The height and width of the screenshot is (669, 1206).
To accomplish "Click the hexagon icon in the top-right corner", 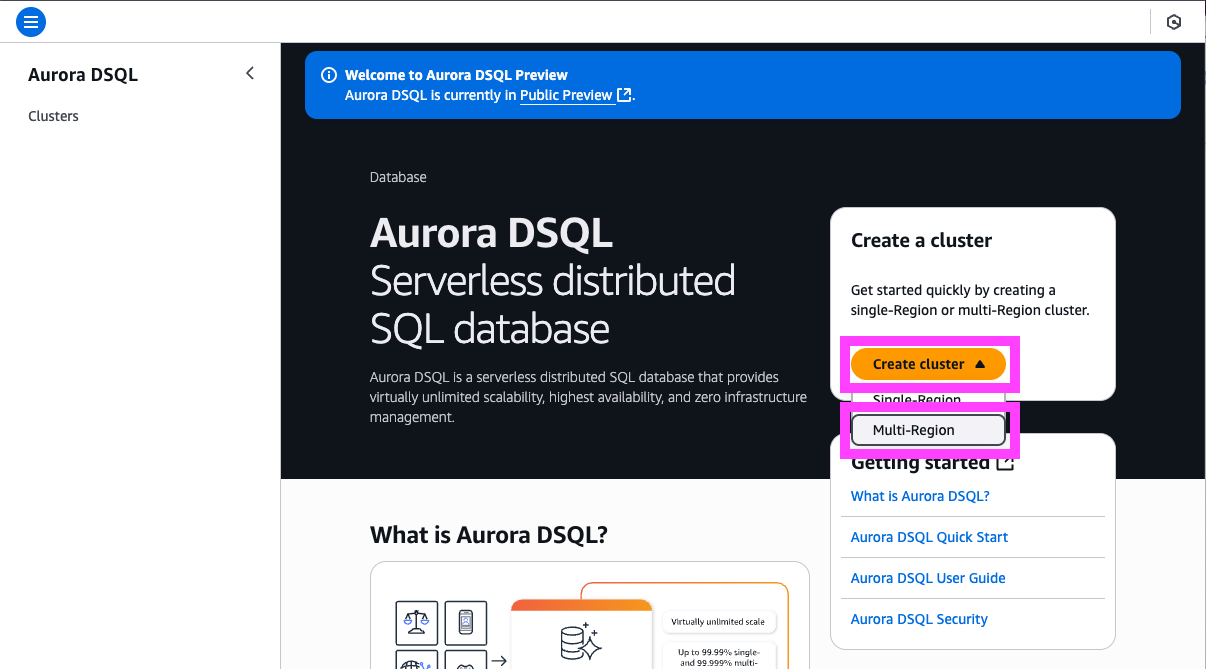I will [x=1174, y=22].
